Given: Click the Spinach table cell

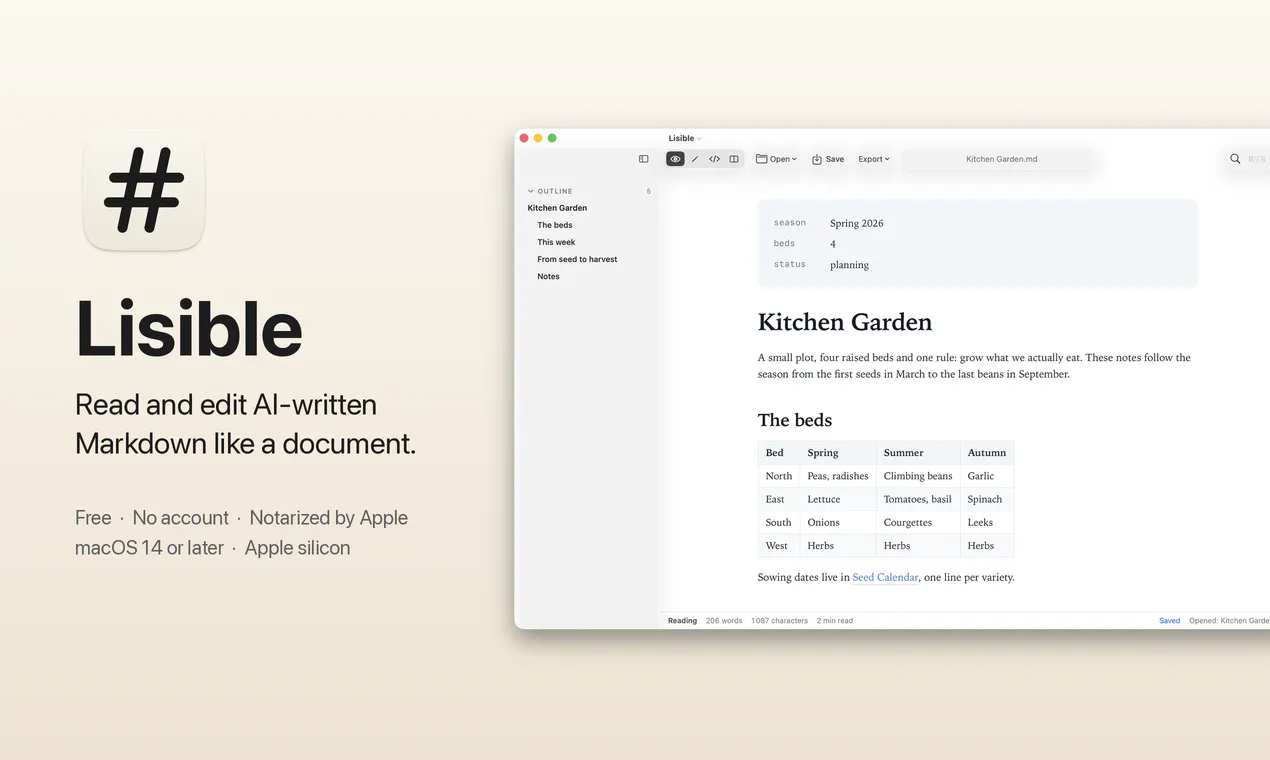Looking at the screenshot, I should click(985, 499).
